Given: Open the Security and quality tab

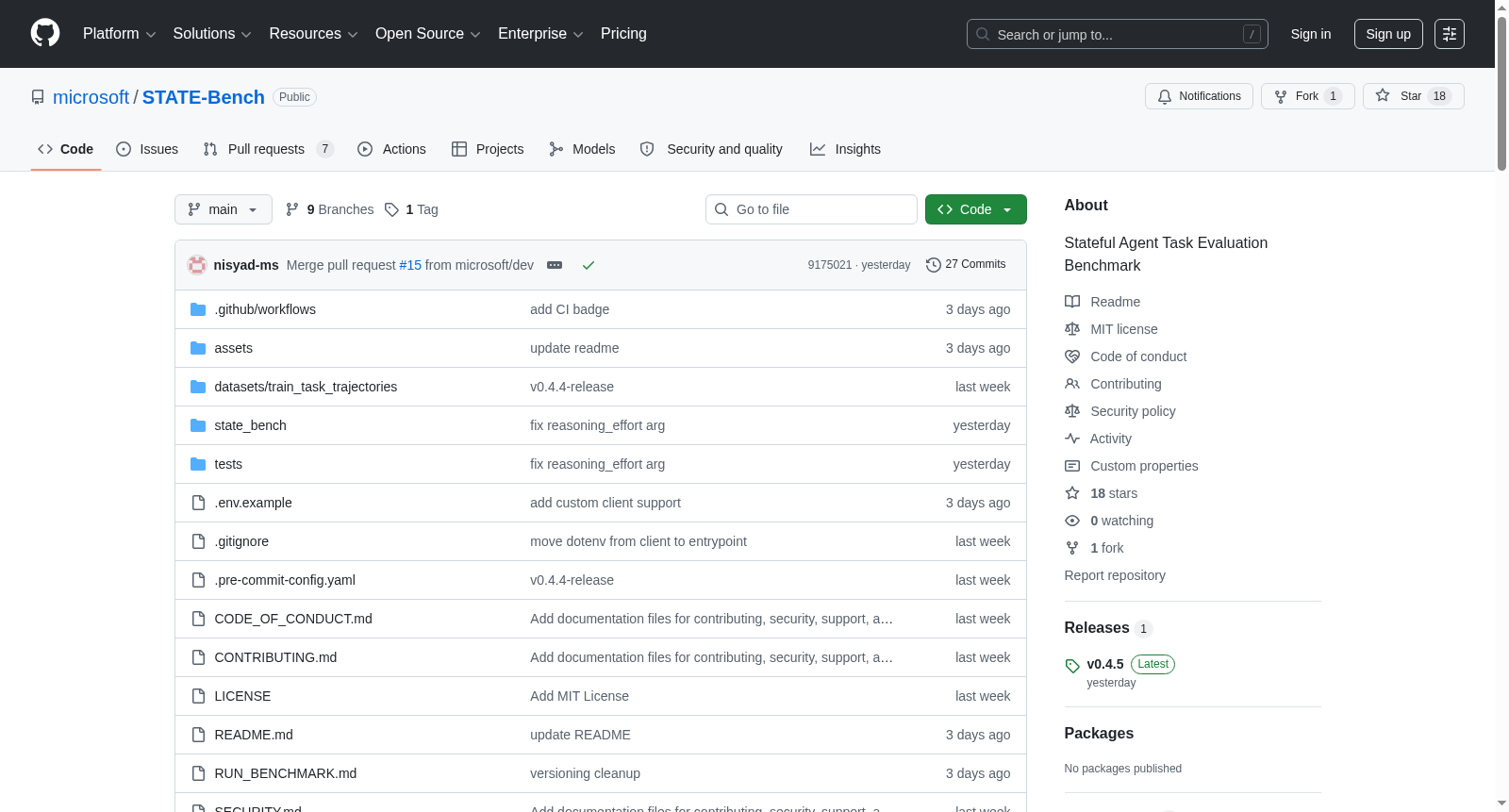Looking at the screenshot, I should 712,149.
